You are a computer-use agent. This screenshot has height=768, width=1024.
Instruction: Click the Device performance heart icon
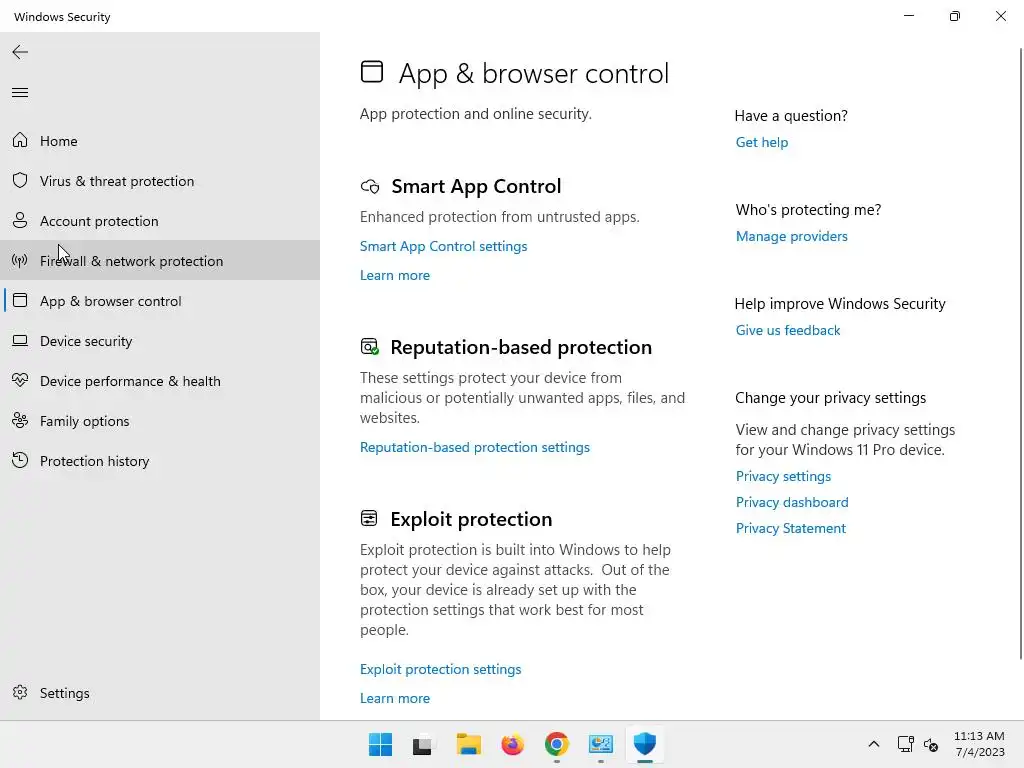[20, 380]
